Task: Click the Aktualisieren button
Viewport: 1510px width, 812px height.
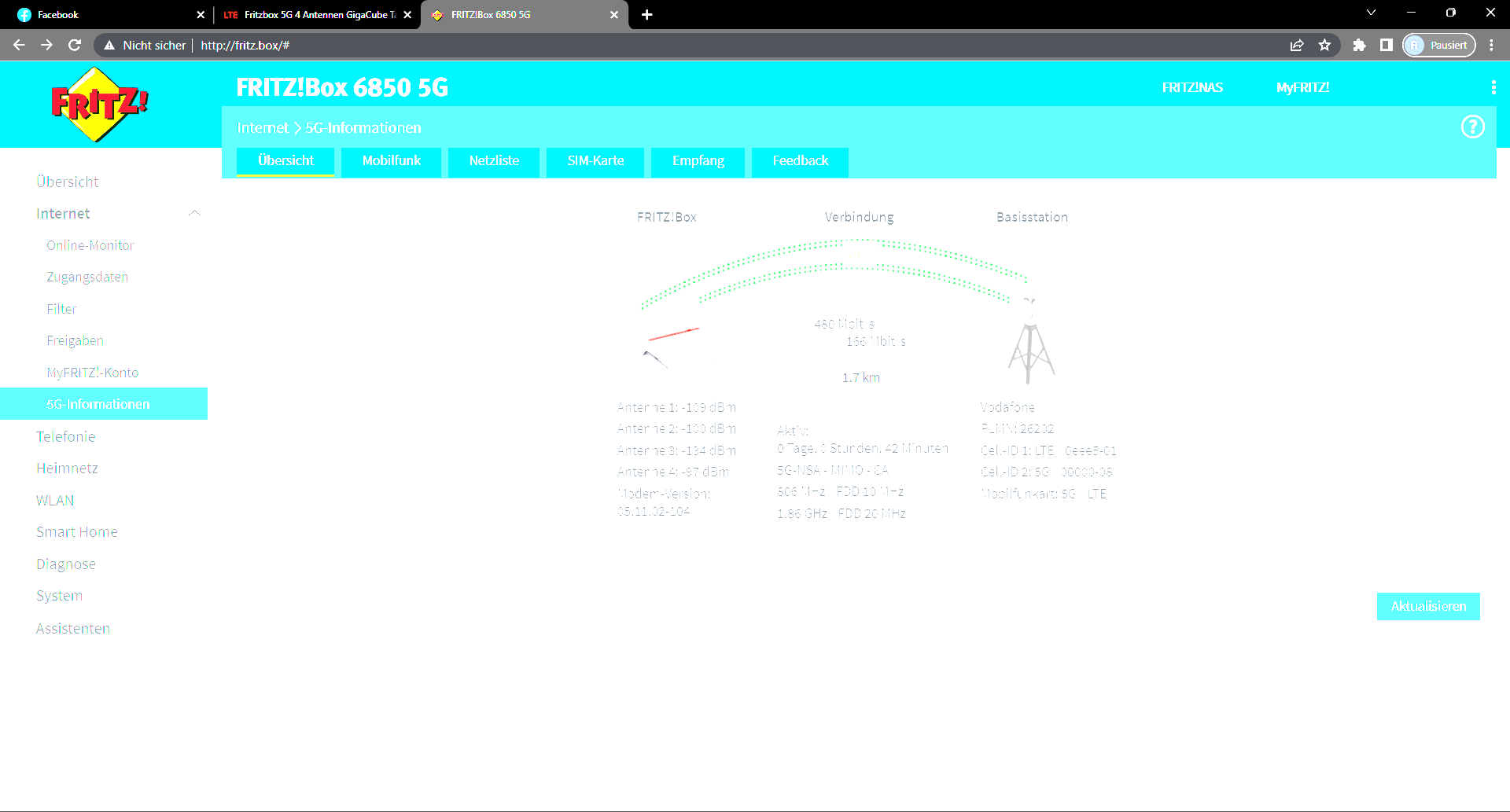Action: [x=1428, y=606]
